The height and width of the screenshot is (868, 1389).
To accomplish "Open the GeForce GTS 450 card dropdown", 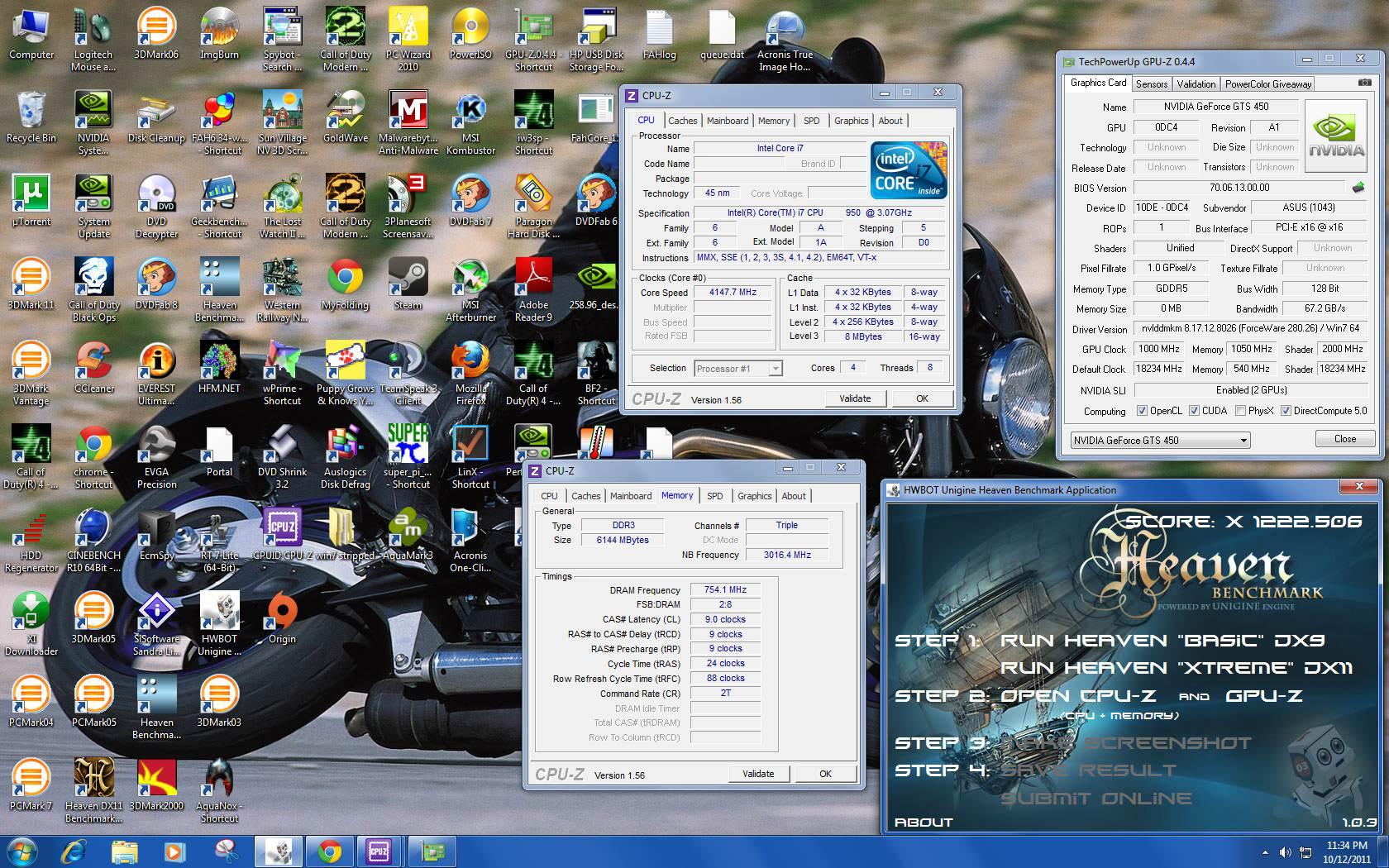I will coord(1159,440).
